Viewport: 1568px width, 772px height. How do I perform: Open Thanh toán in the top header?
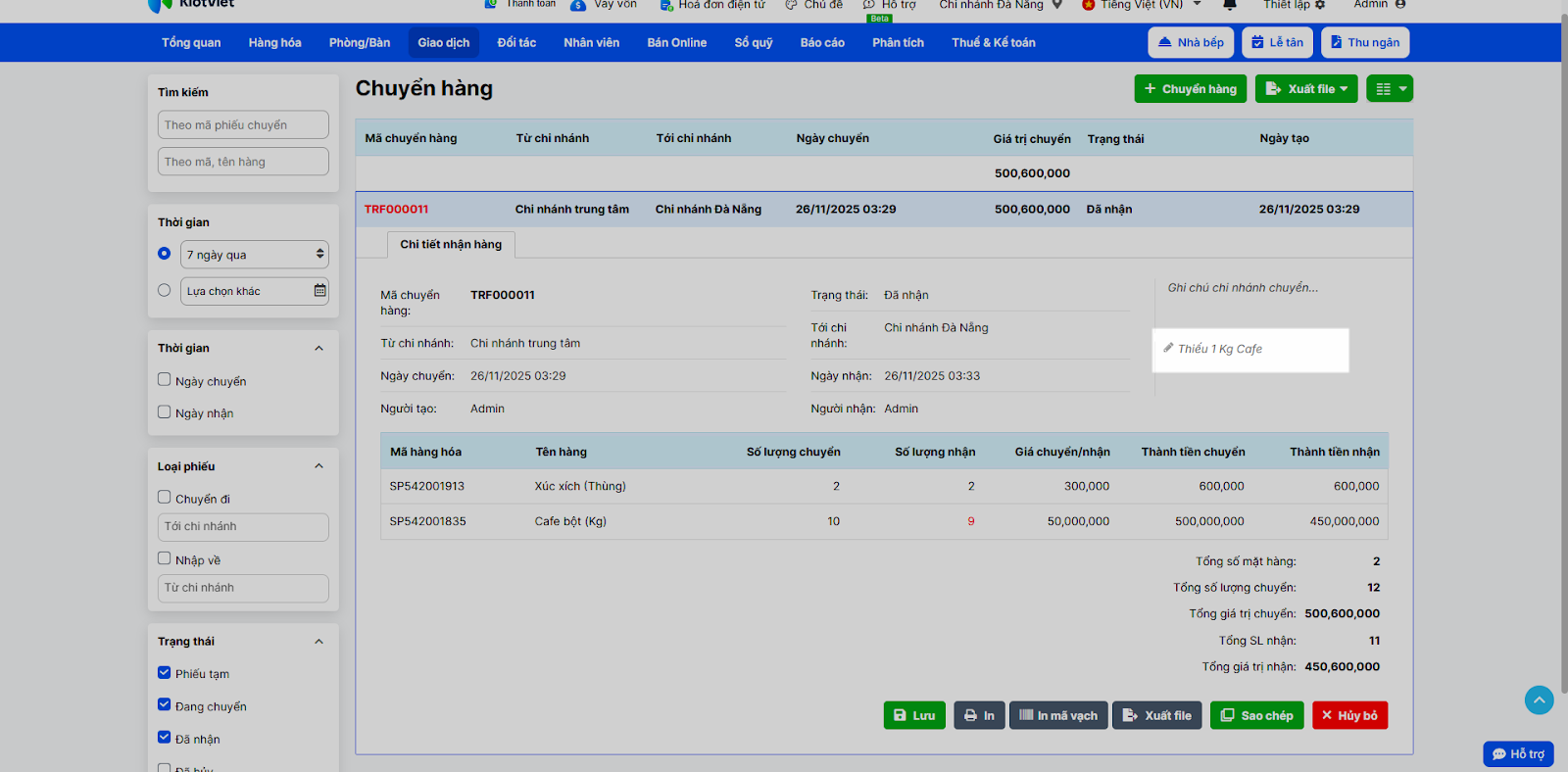click(x=520, y=5)
